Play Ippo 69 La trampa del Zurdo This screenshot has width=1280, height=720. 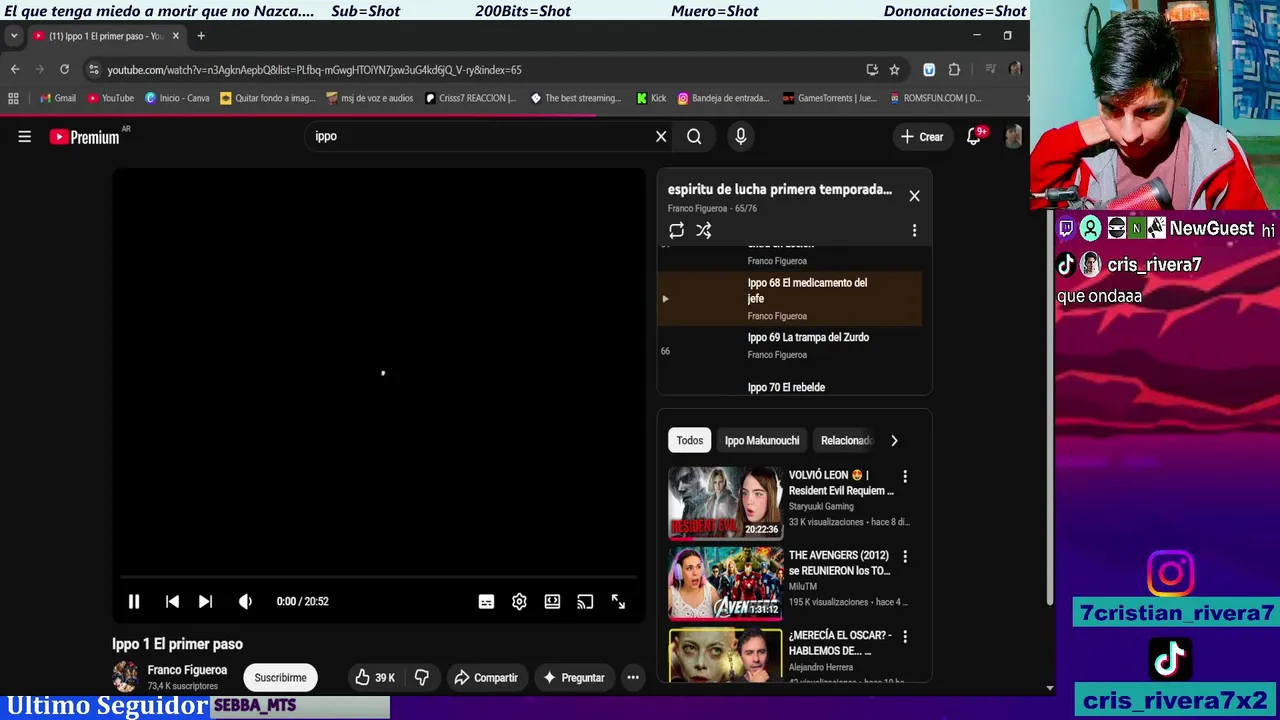(x=790, y=346)
